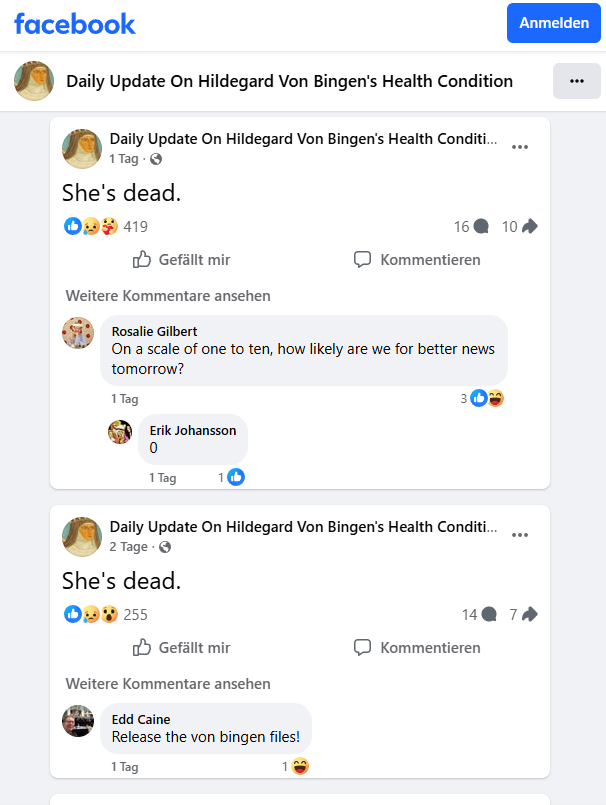View reactions on Edd Caine's comment

[295, 766]
